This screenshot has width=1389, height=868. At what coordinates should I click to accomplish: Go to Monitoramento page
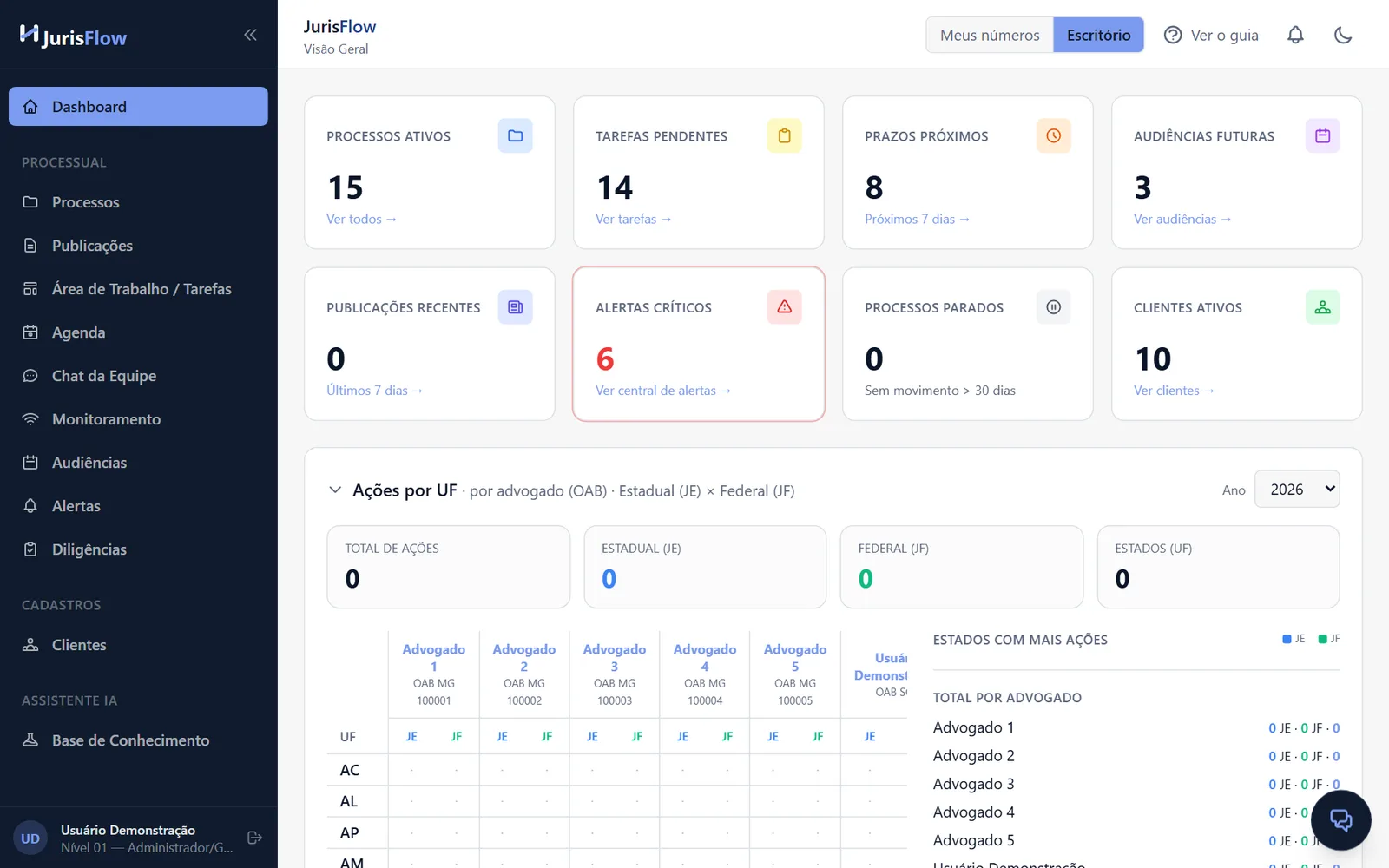click(x=138, y=418)
